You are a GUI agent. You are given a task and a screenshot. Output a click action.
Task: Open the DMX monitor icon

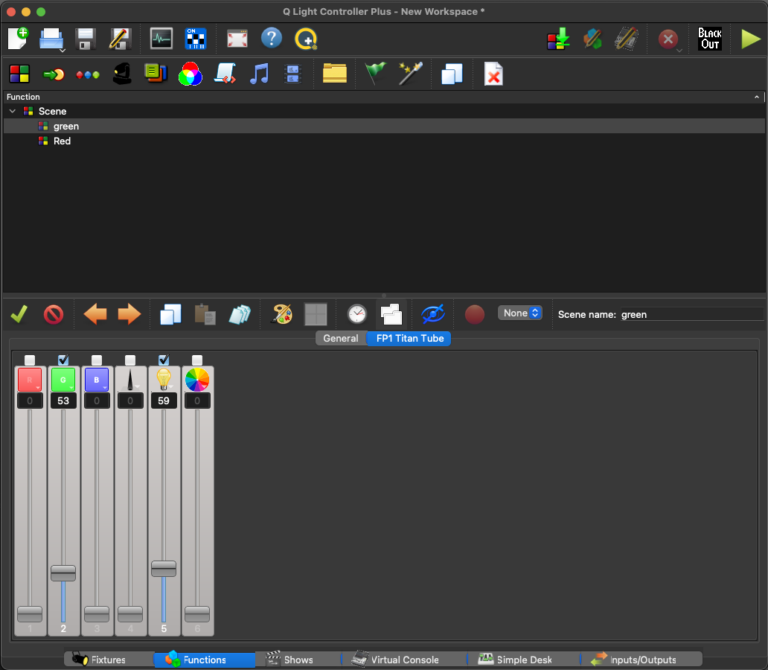(161, 39)
